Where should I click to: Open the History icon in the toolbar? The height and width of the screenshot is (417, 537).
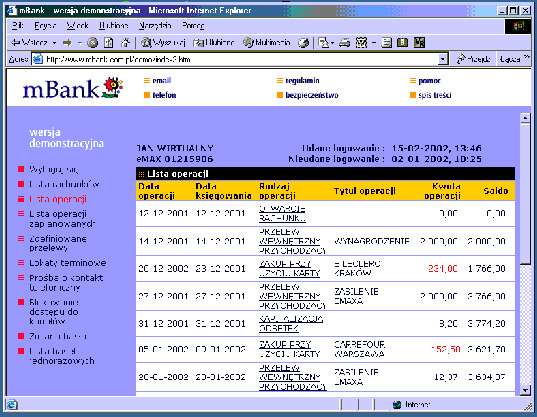pyautogui.click(x=303, y=43)
